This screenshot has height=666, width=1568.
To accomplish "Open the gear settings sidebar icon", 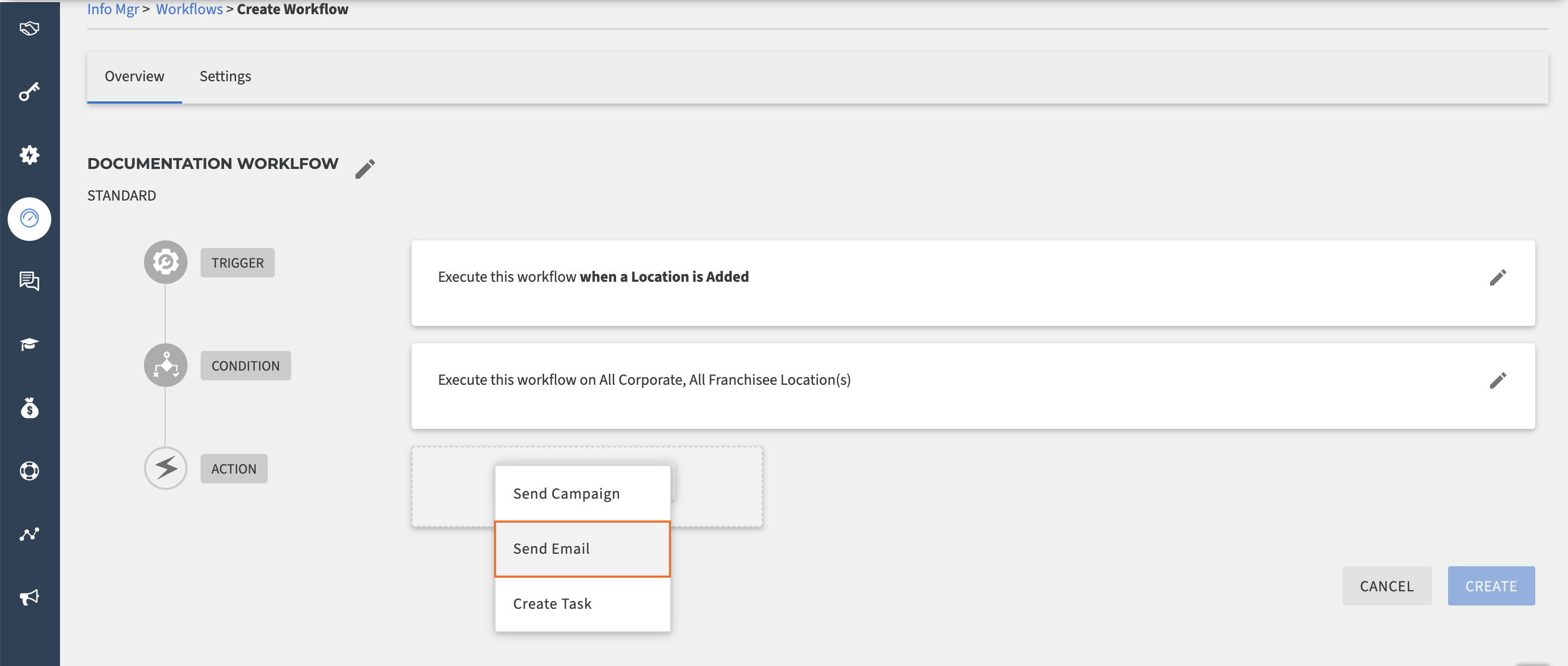I will [29, 154].
